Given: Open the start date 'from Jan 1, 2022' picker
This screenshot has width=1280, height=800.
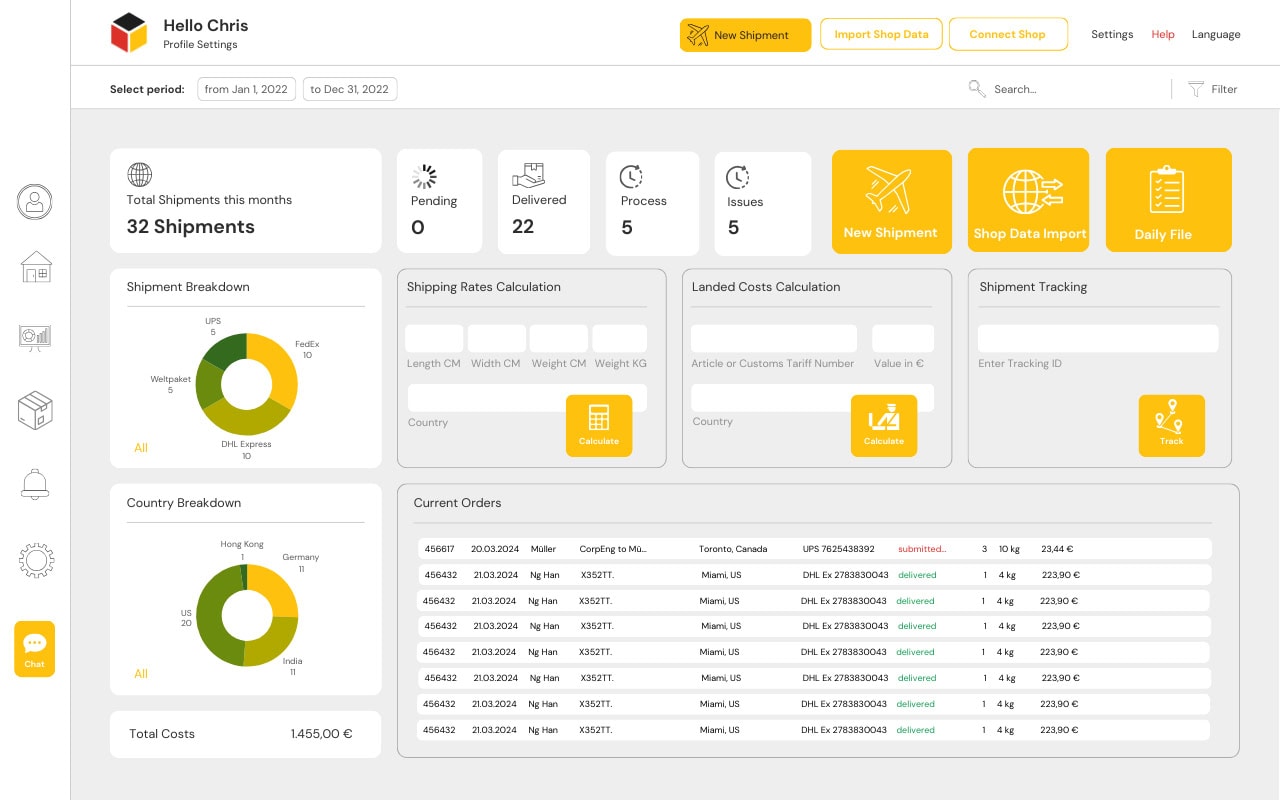Looking at the screenshot, I should pos(246,89).
